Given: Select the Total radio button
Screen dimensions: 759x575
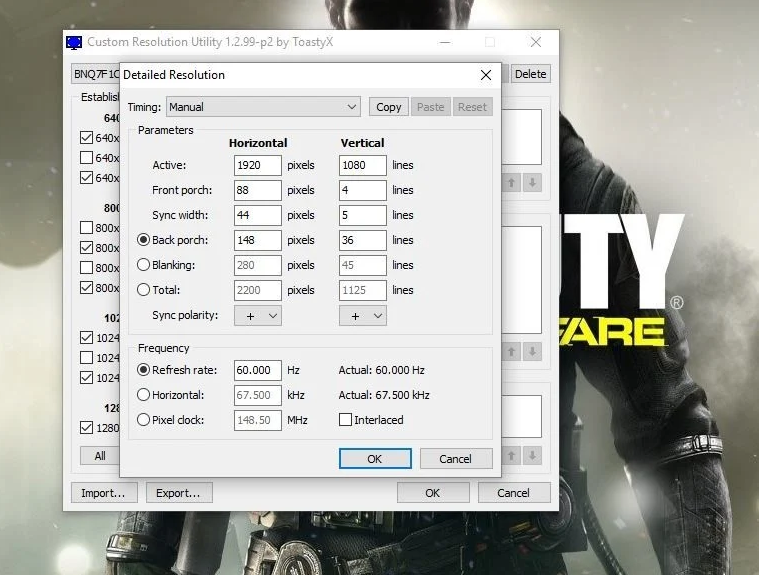Looking at the screenshot, I should [143, 290].
